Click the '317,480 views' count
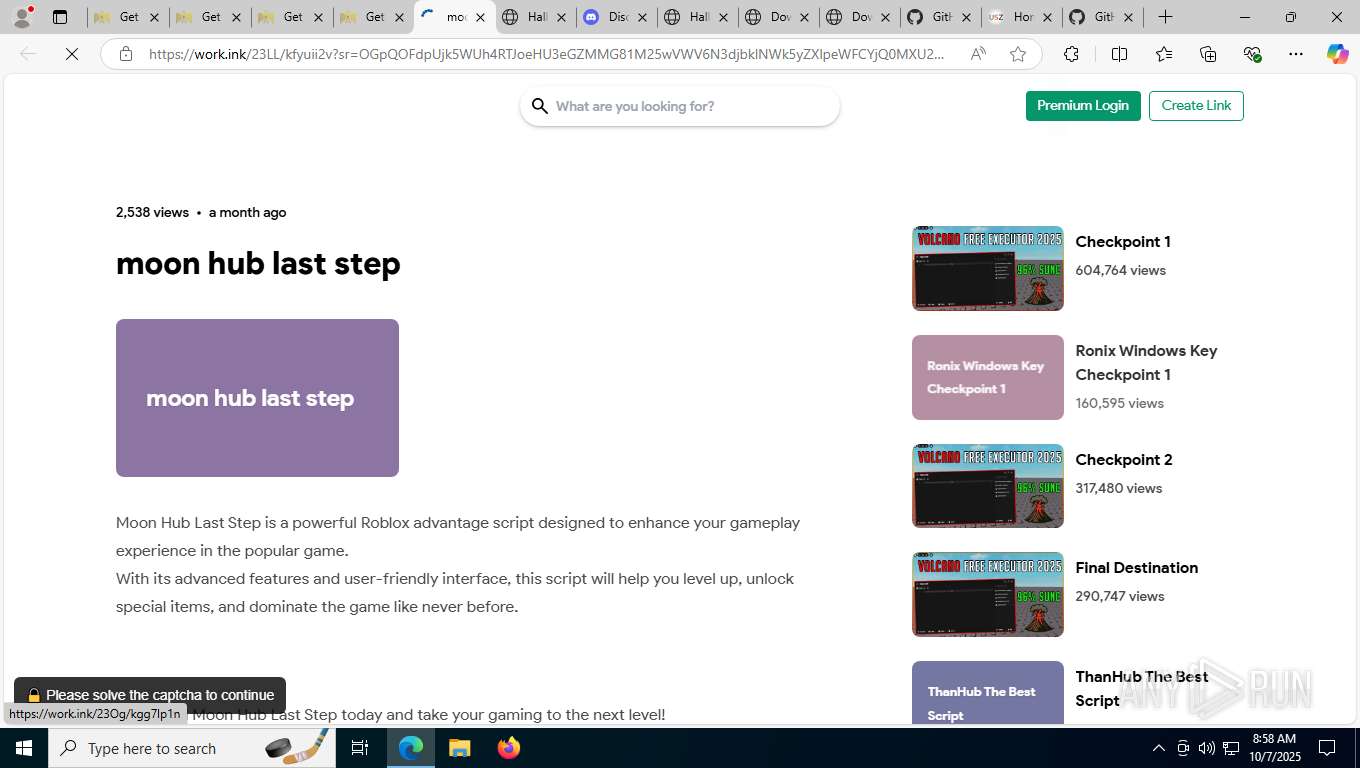 [x=1118, y=488]
